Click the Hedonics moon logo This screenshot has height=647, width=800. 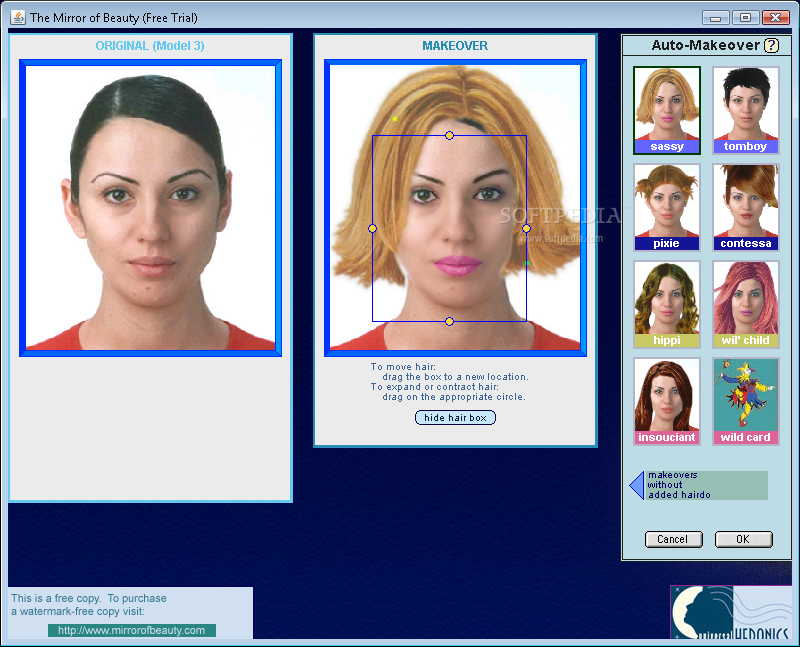coord(731,612)
